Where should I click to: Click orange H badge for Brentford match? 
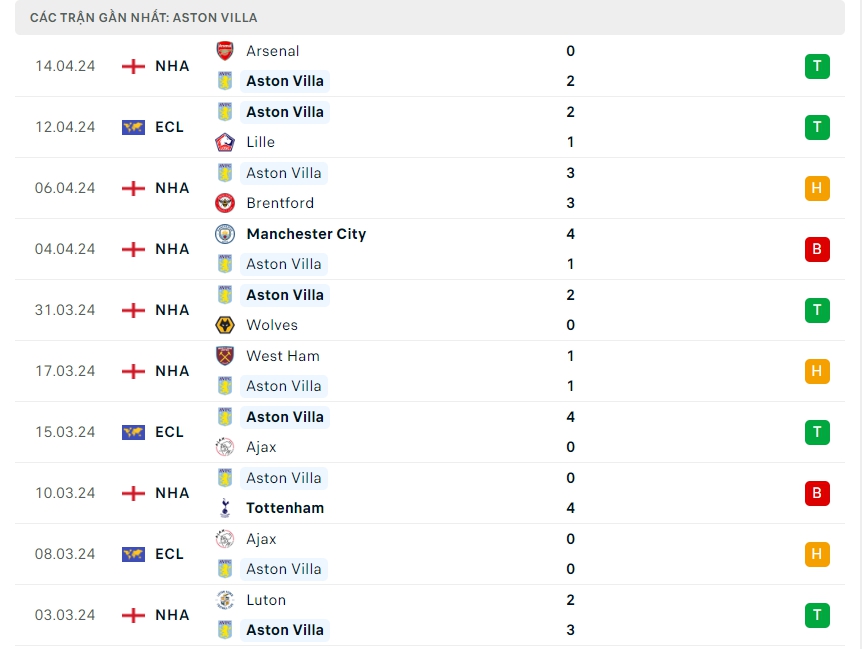pyautogui.click(x=817, y=188)
